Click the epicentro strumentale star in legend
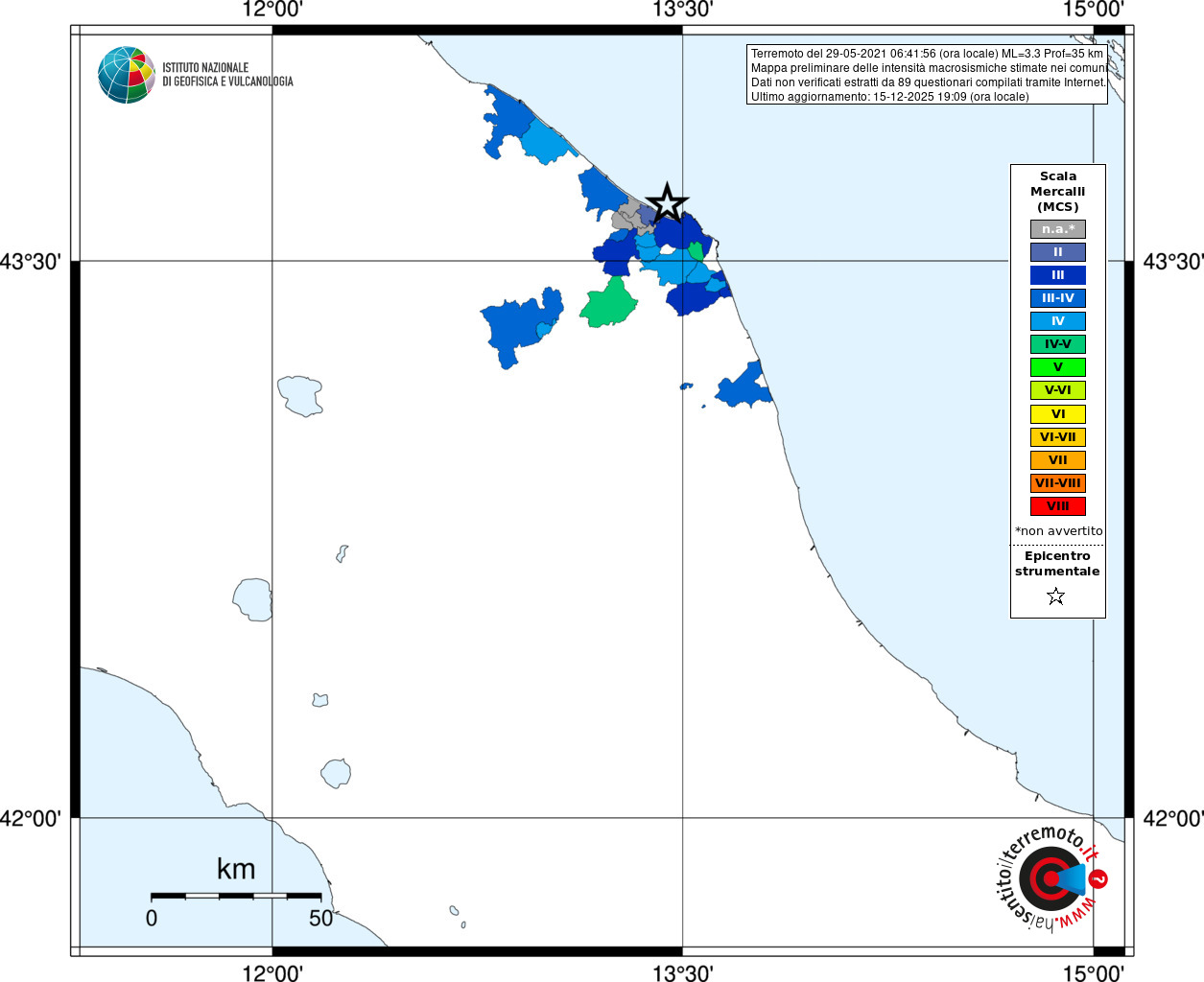 [1056, 596]
